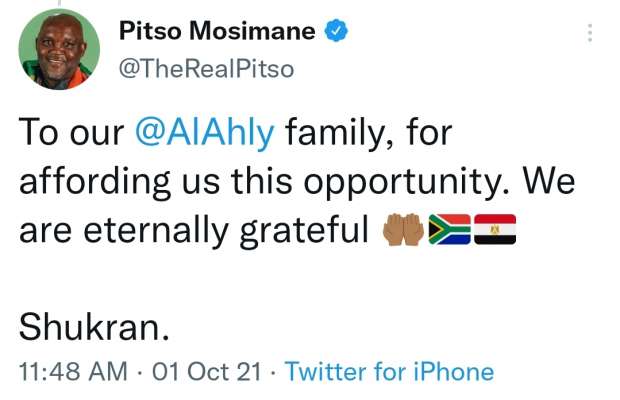This screenshot has height=400, width=620.
Task: Click the line 'affording us this opportunity'
Action: tap(261, 182)
